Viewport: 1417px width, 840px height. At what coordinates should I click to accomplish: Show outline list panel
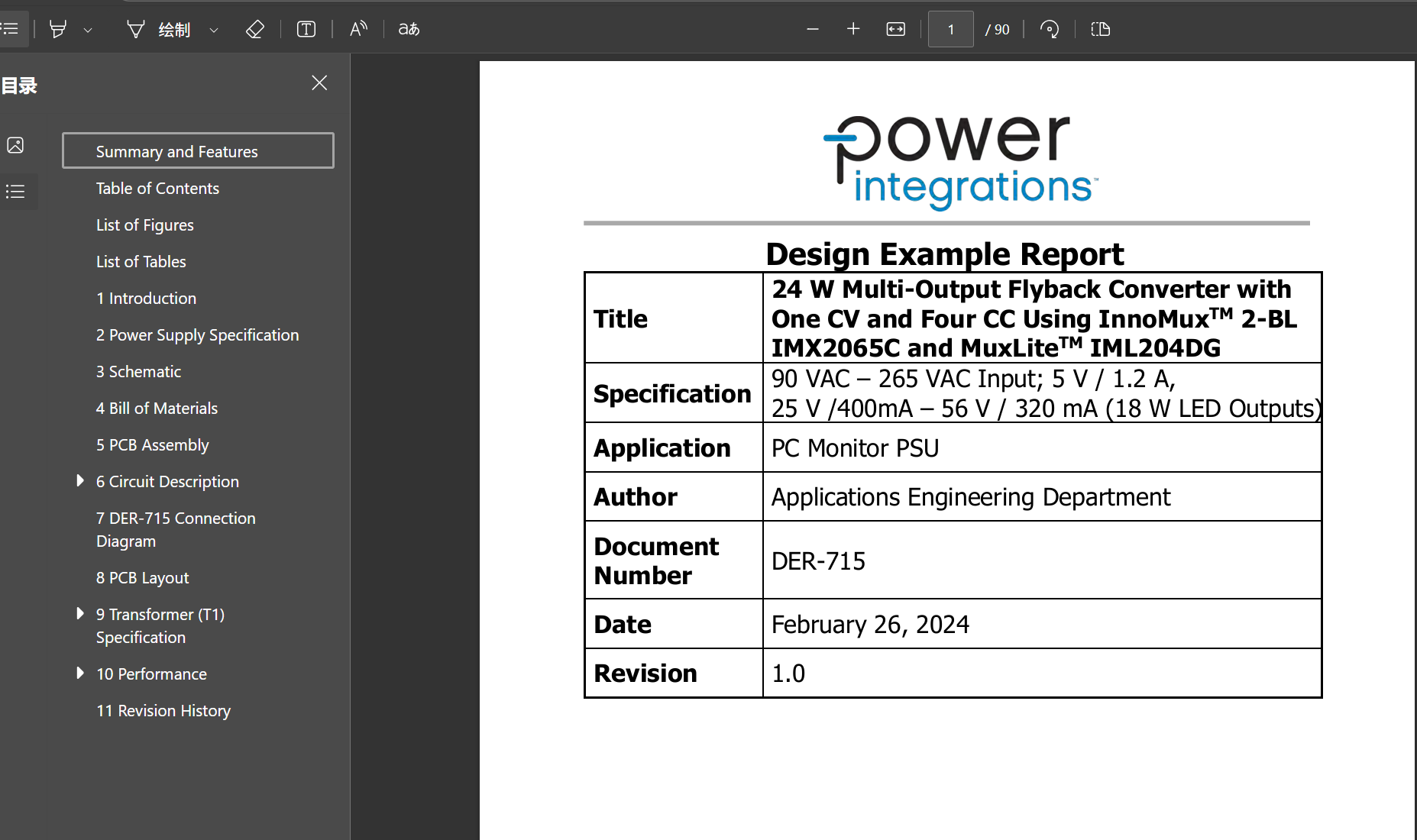(x=15, y=191)
